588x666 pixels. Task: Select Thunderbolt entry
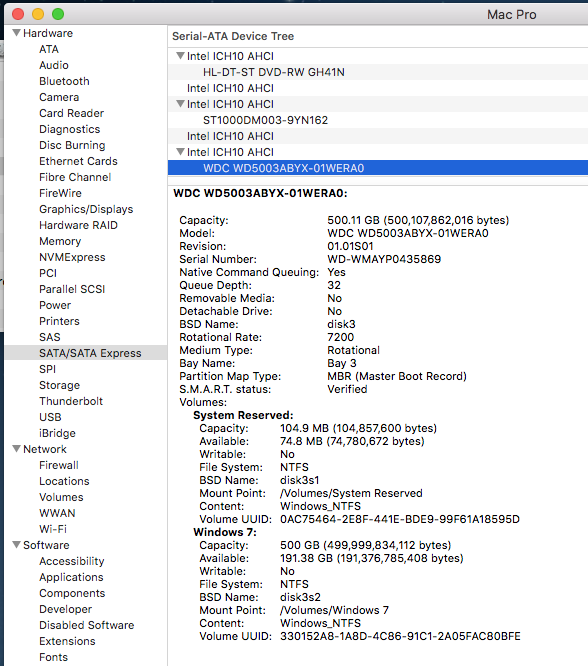pyautogui.click(x=71, y=401)
